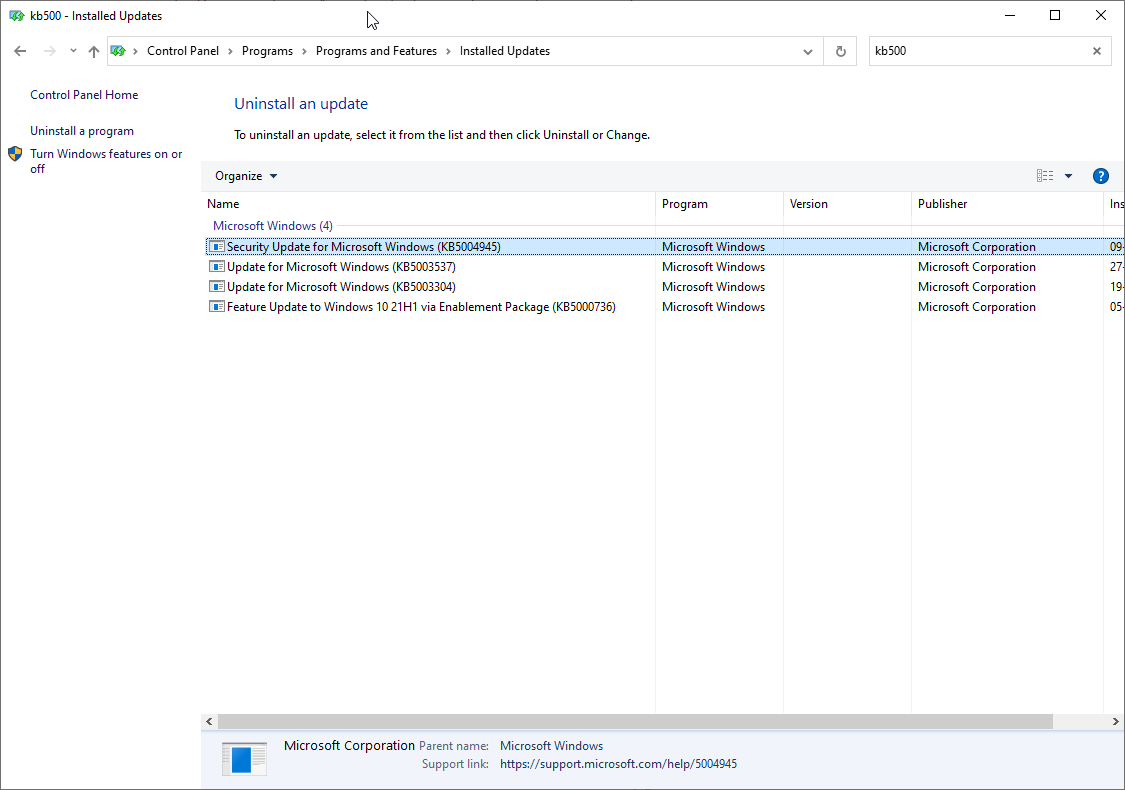Select the KB5004945 security update's icon
The width and height of the screenshot is (1125, 790).
click(x=217, y=246)
